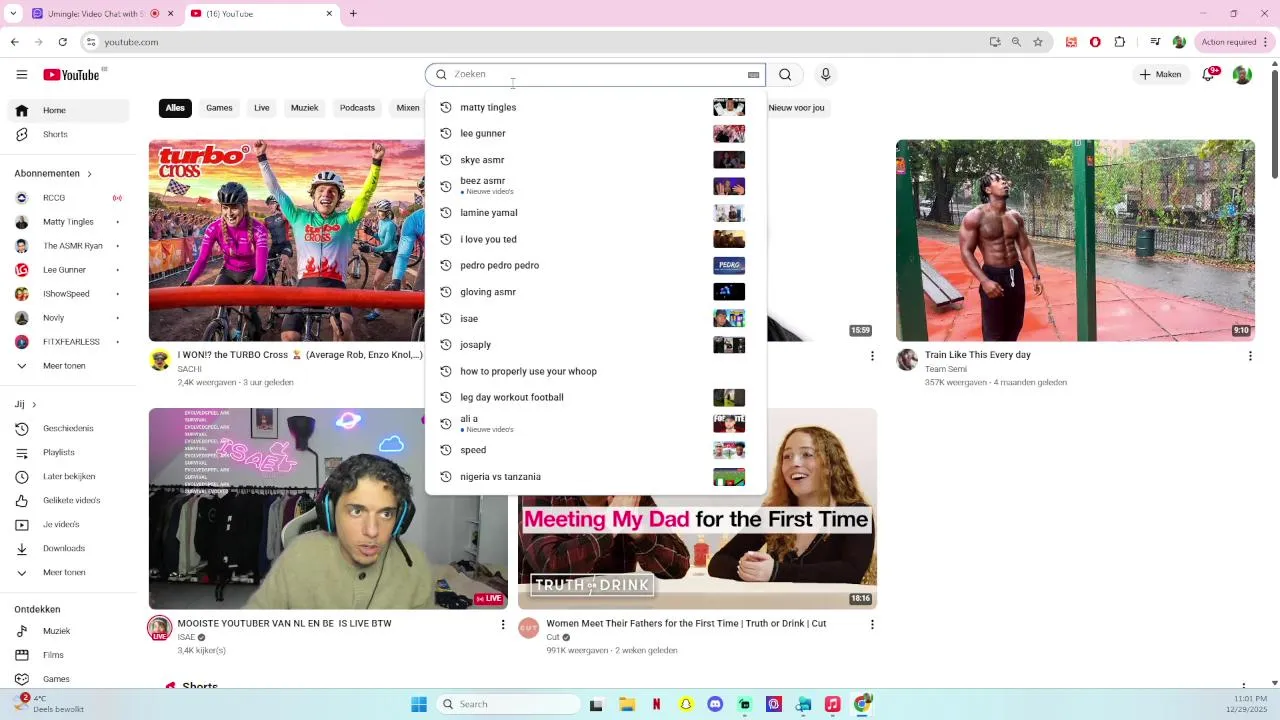Open Shorts in the sidebar
Image resolution: width=1280 pixels, height=720 pixels.
tap(68, 134)
